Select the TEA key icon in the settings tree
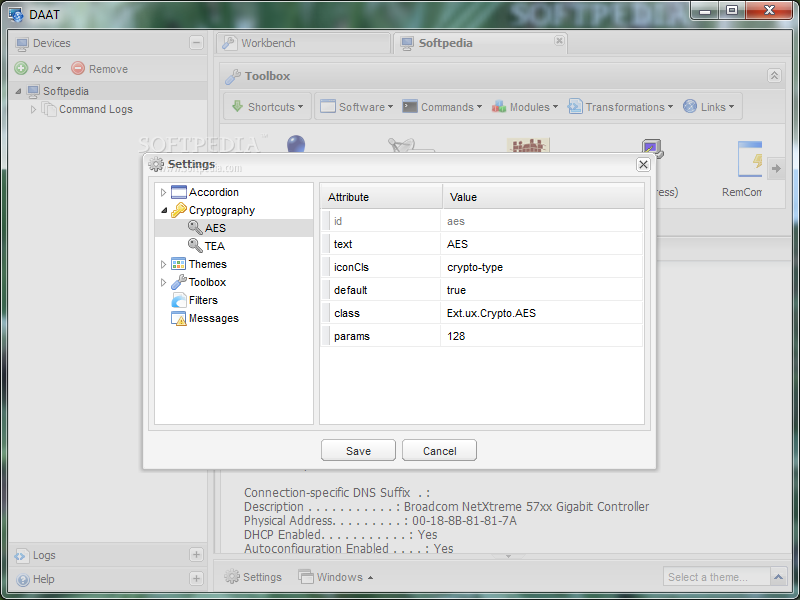800x600 pixels. (195, 245)
